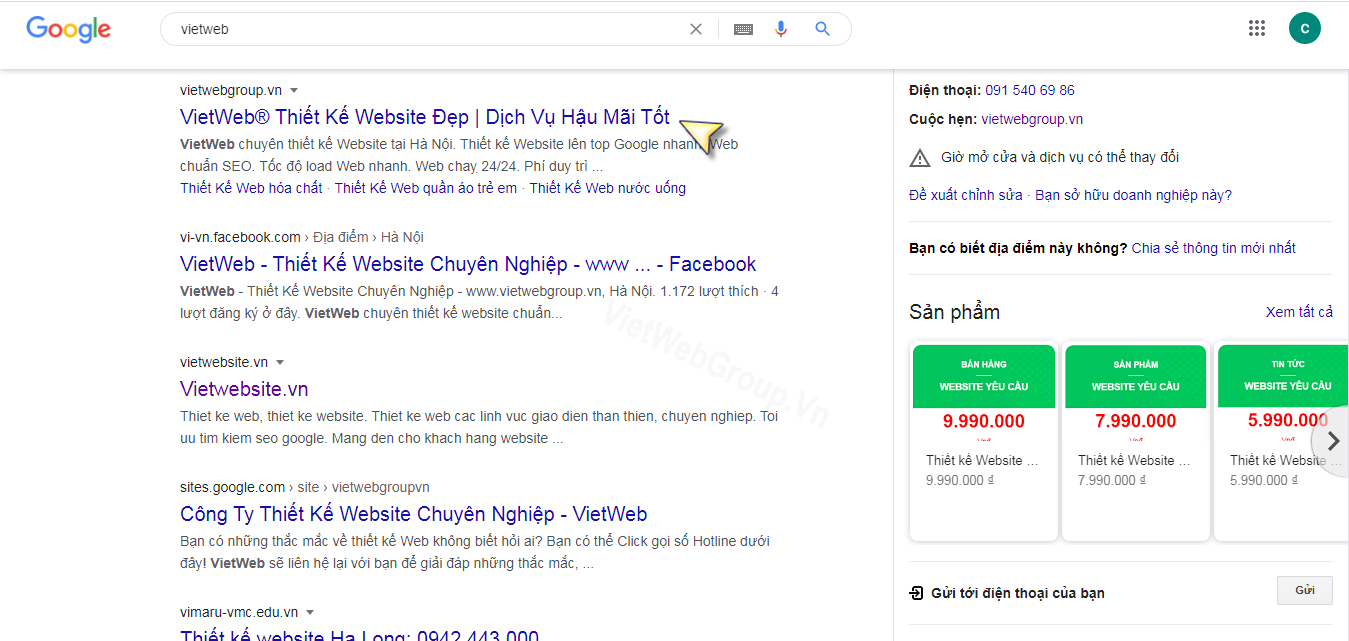Screen dimensions: 1349x641
Task: Expand dropdown arrow beside vimaru-vmc.edu.vn
Action: [310, 613]
